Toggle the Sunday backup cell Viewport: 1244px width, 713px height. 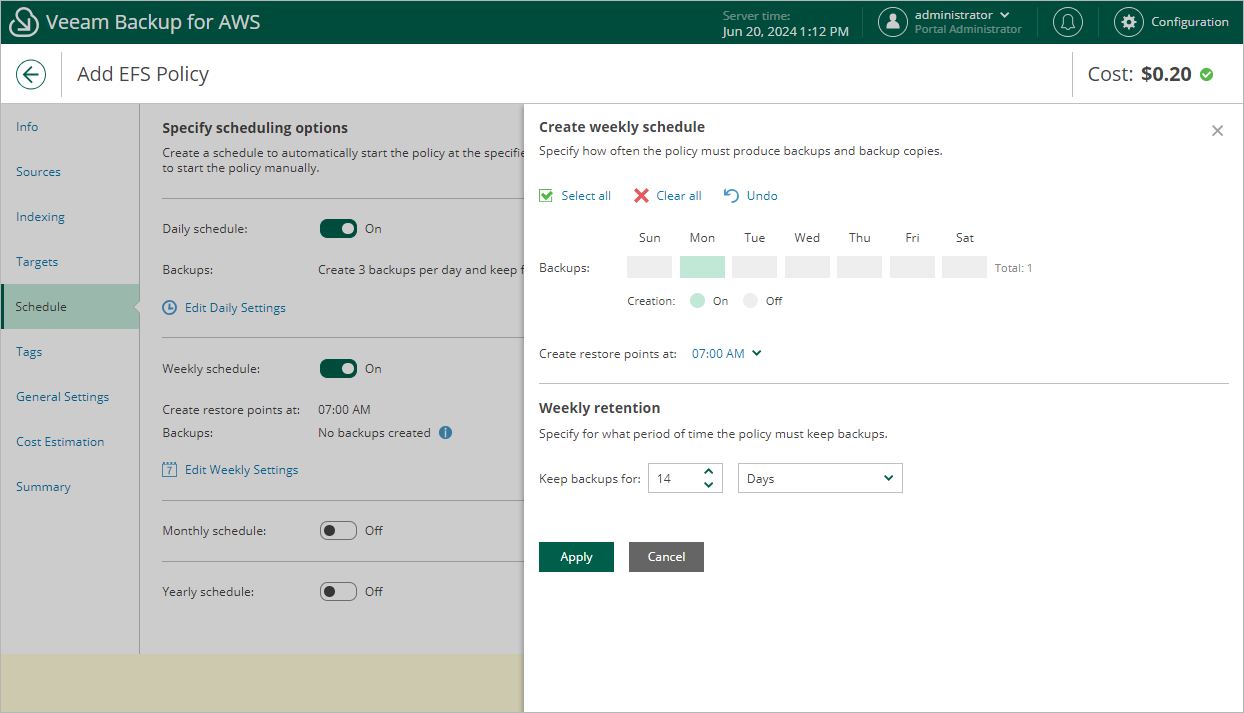coord(650,267)
